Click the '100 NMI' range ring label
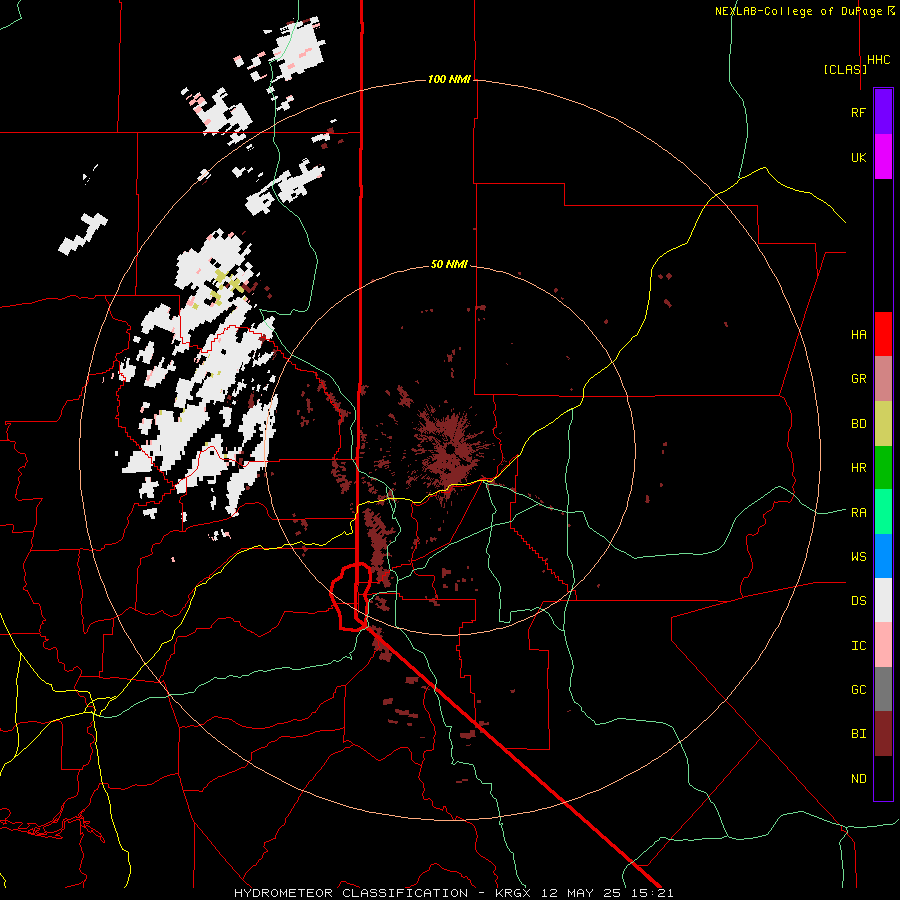900x900 pixels. pos(449,79)
